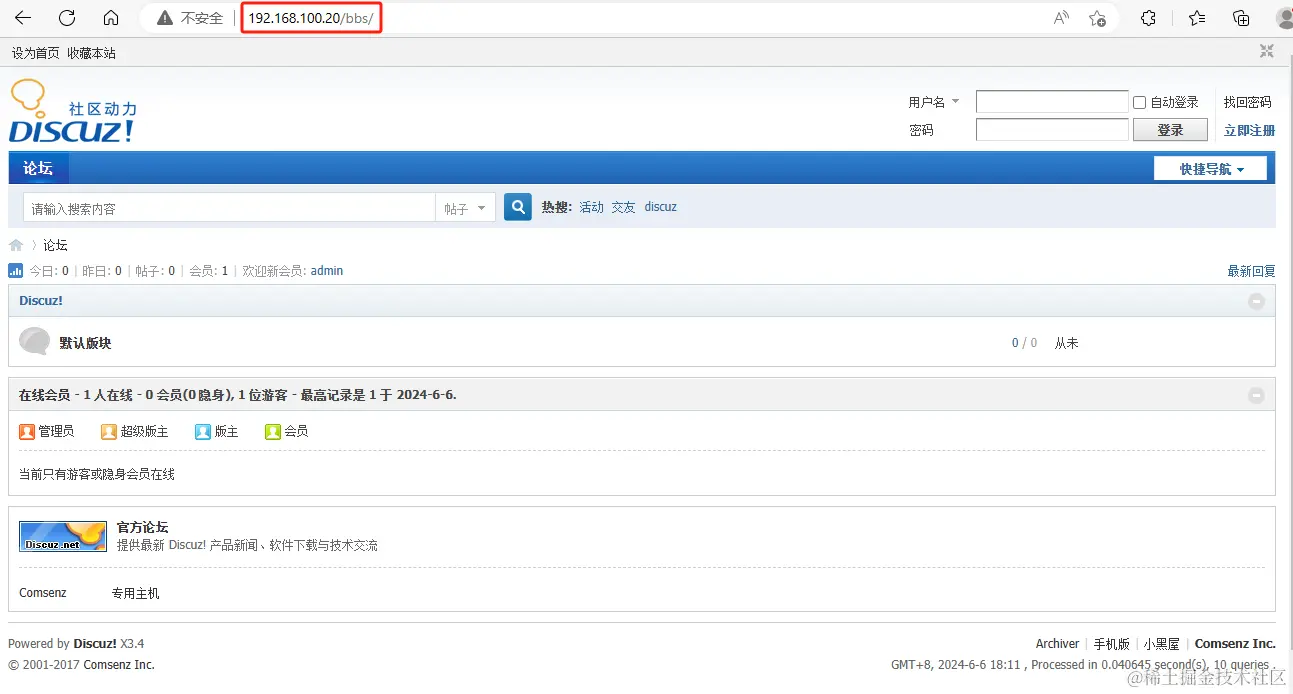Reload the page with the refresh icon
Viewport: 1293px width, 694px height.
point(67,18)
